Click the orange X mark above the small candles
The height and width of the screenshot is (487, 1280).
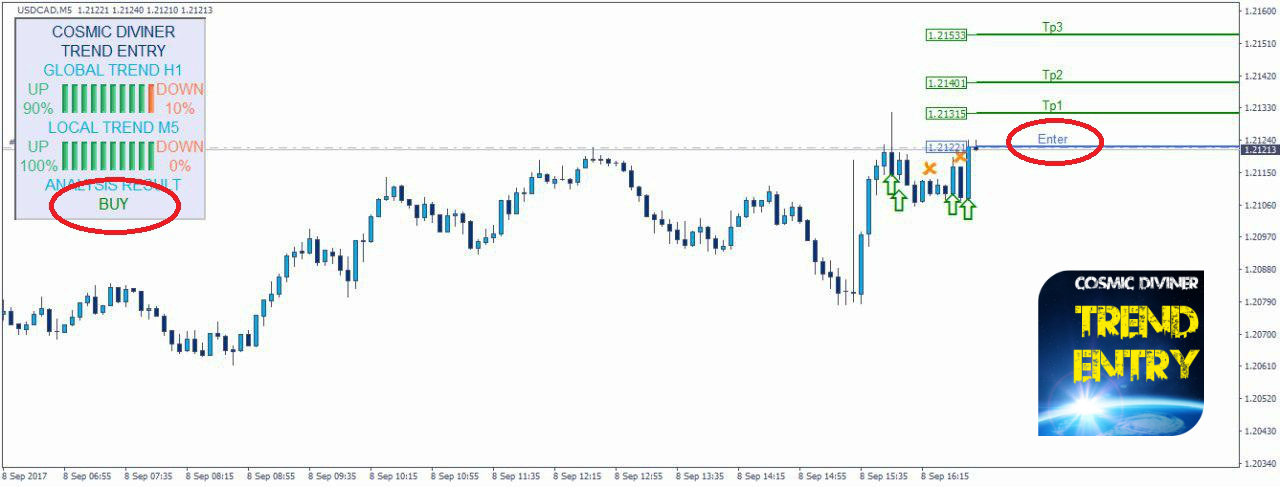930,168
